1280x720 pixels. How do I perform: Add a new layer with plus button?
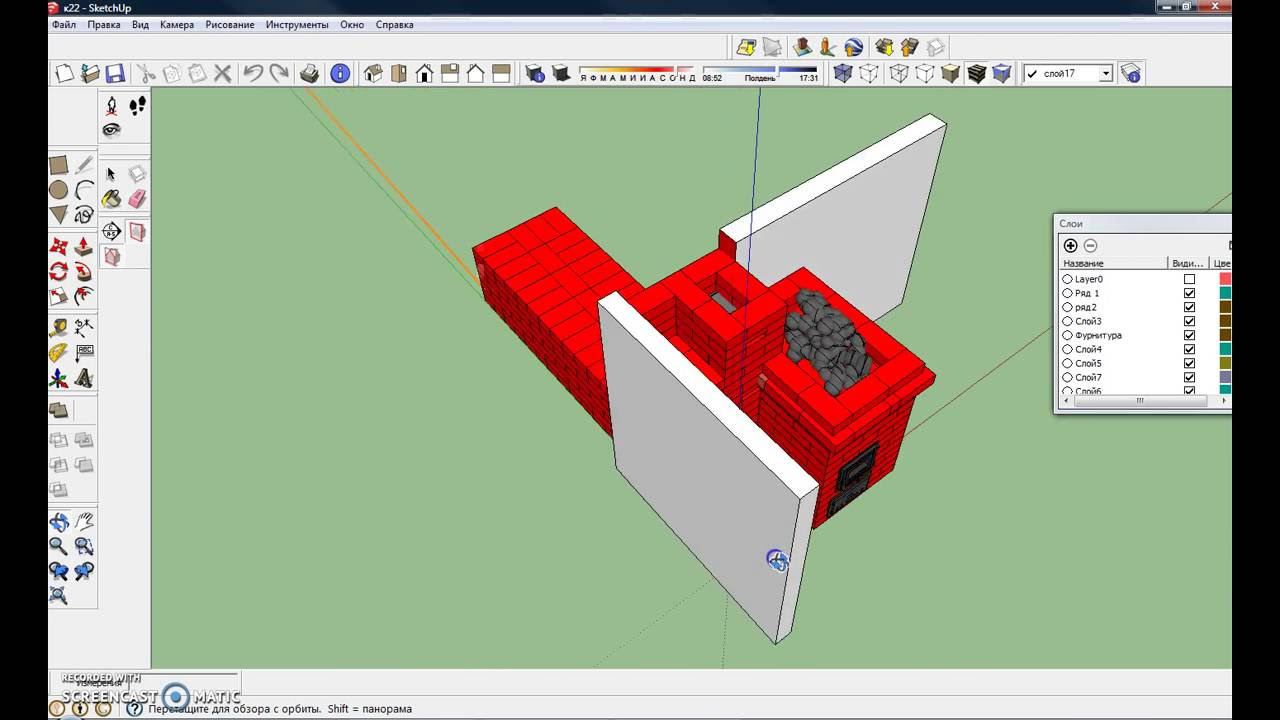click(x=1070, y=245)
